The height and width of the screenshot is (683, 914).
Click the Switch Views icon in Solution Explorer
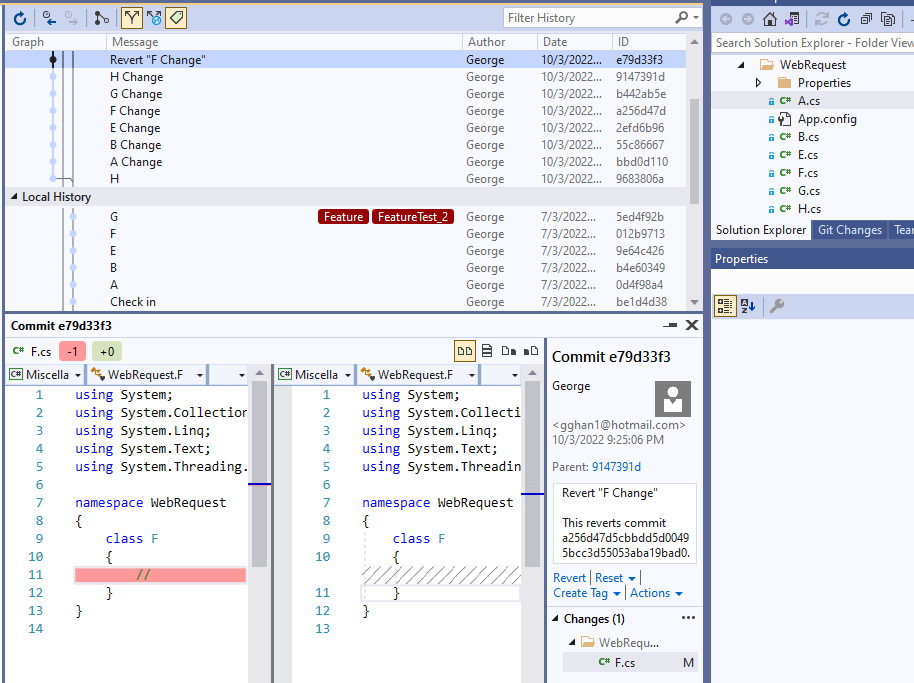tap(792, 19)
